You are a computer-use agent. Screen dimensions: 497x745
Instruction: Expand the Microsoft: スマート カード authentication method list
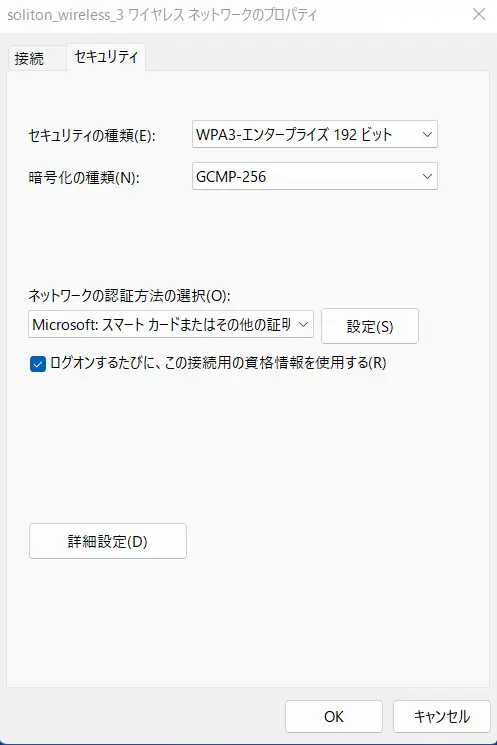tap(171, 325)
